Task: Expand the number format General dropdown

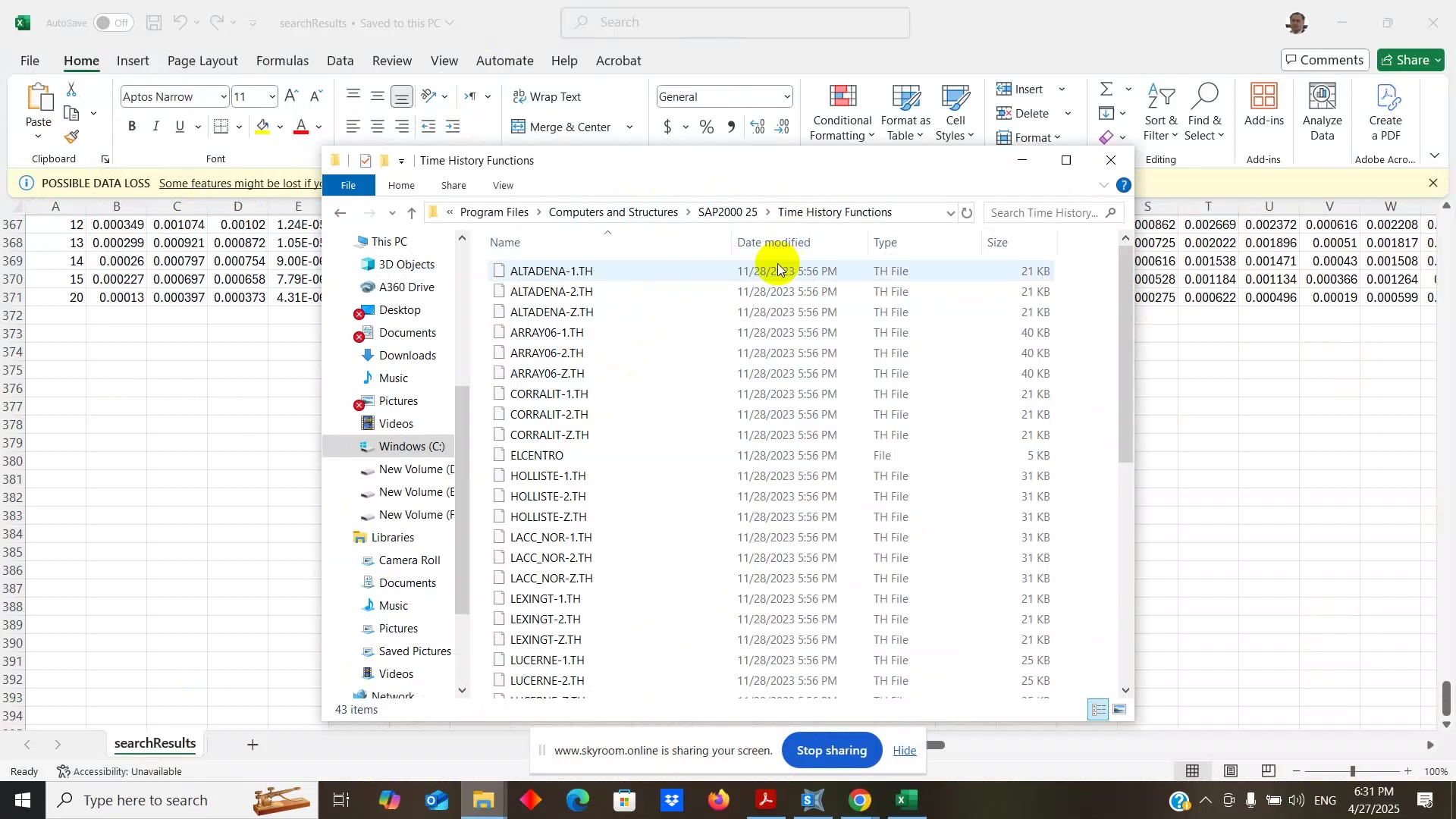Action: [787, 96]
